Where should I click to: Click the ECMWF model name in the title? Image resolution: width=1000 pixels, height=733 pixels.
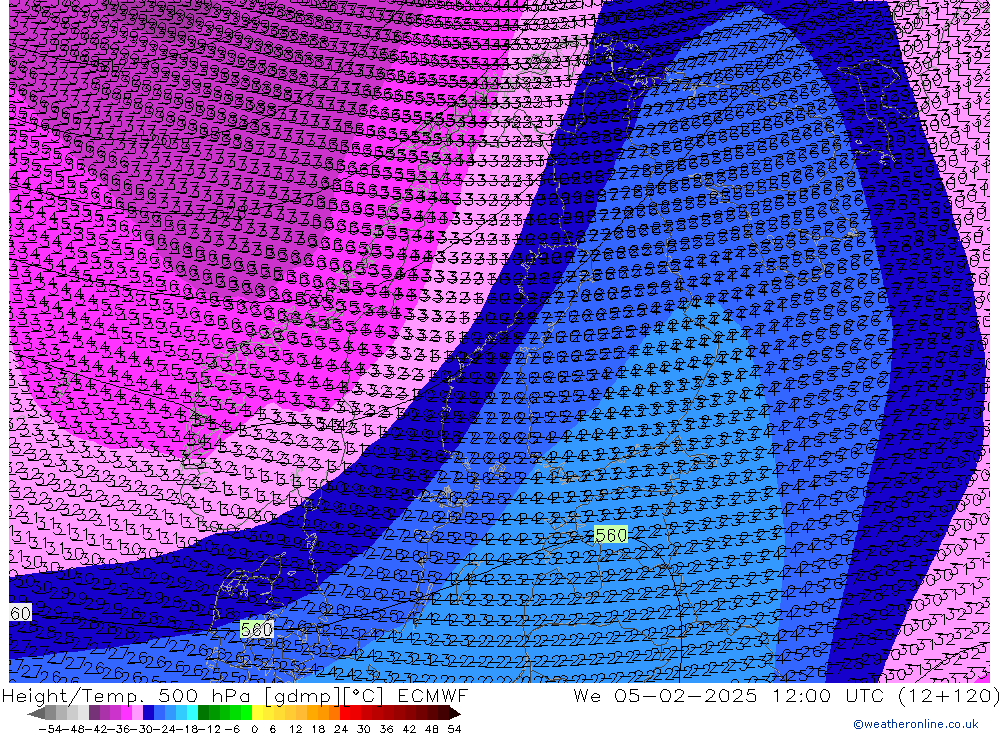[x=432, y=695]
